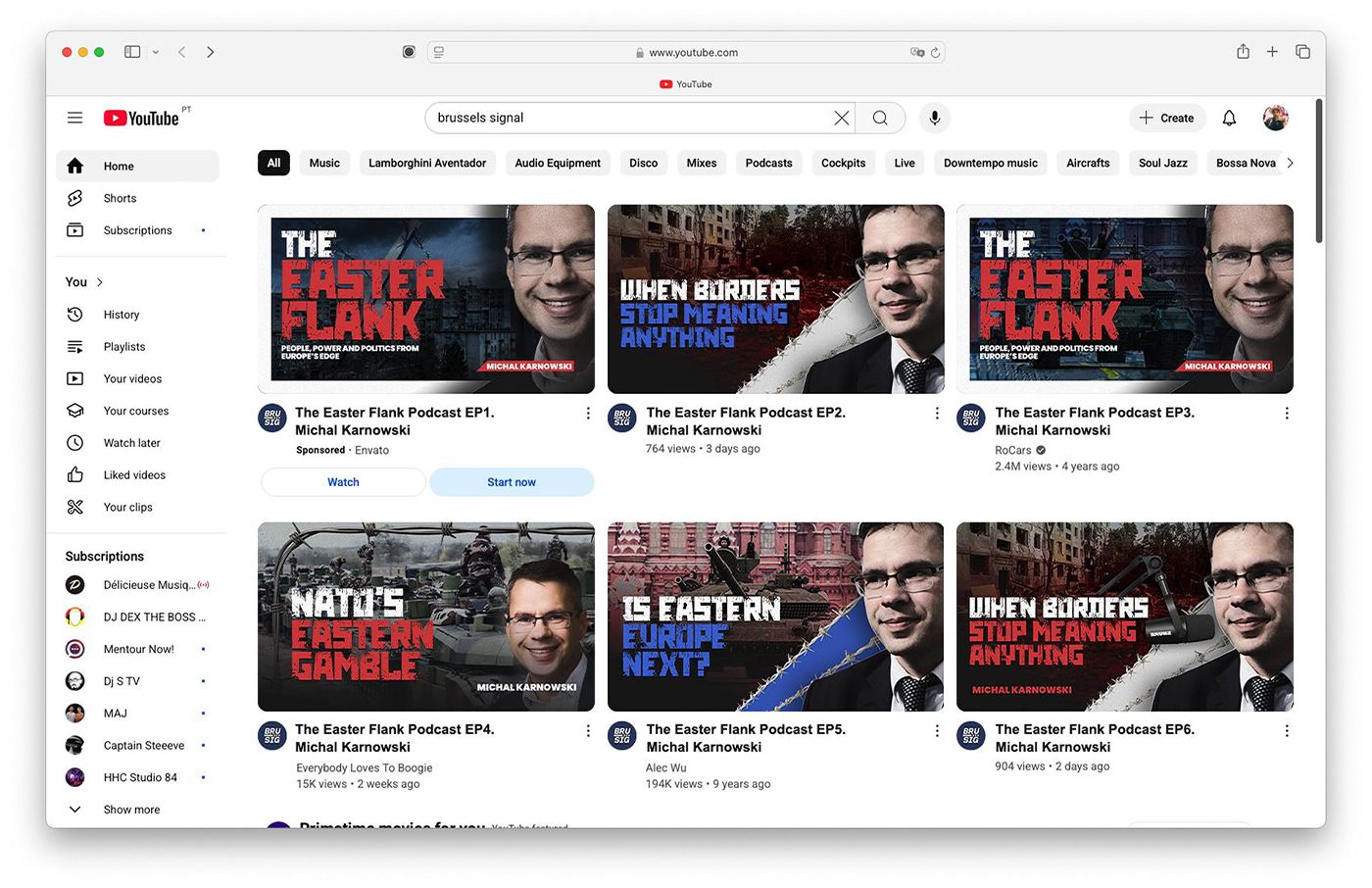Expand subscriptions with Show more
Image resolution: width=1372 pixels, height=888 pixels.
(137, 810)
